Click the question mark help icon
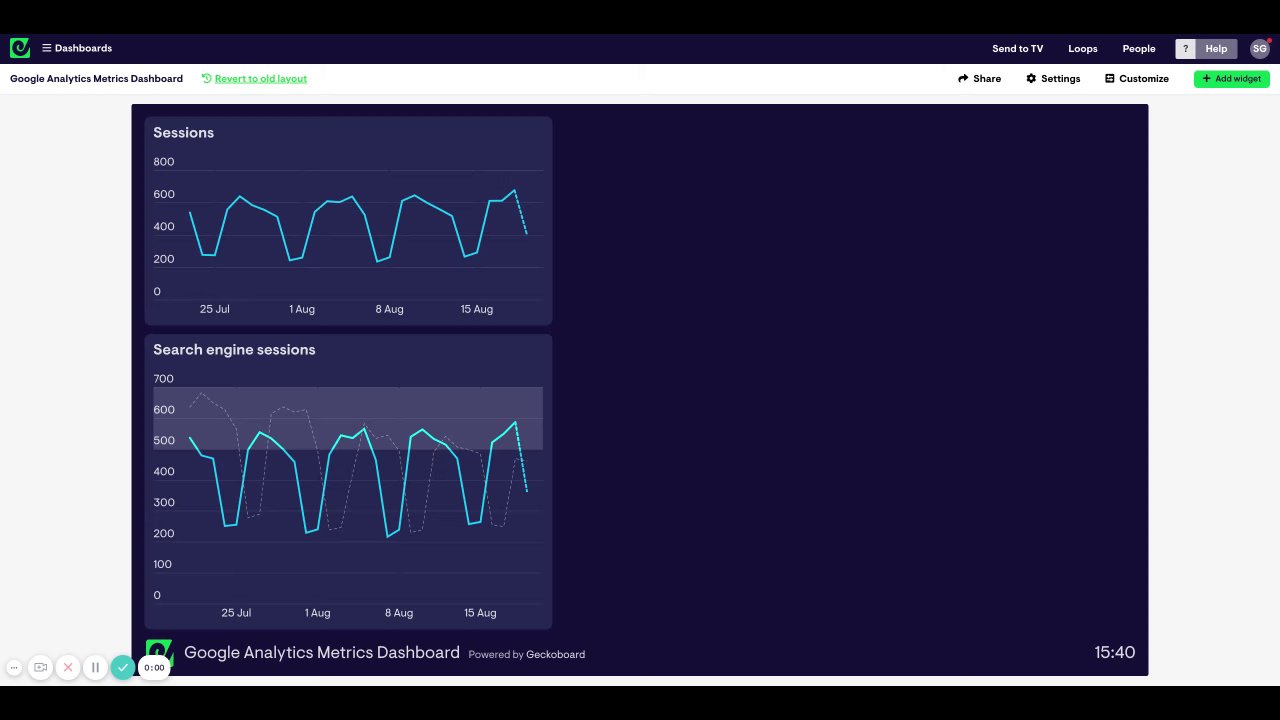This screenshot has height=720, width=1280. 1185,48
